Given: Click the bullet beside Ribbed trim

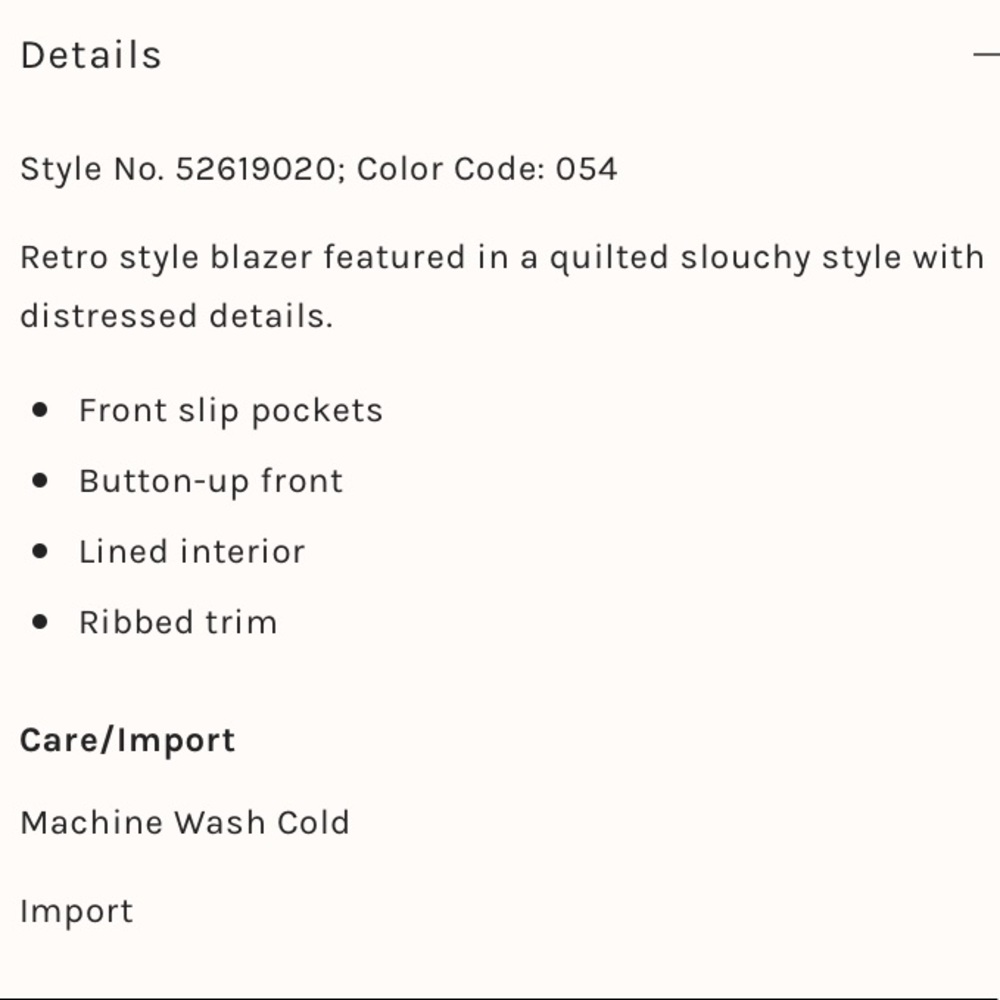Looking at the screenshot, I should pyautogui.click(x=40, y=621).
